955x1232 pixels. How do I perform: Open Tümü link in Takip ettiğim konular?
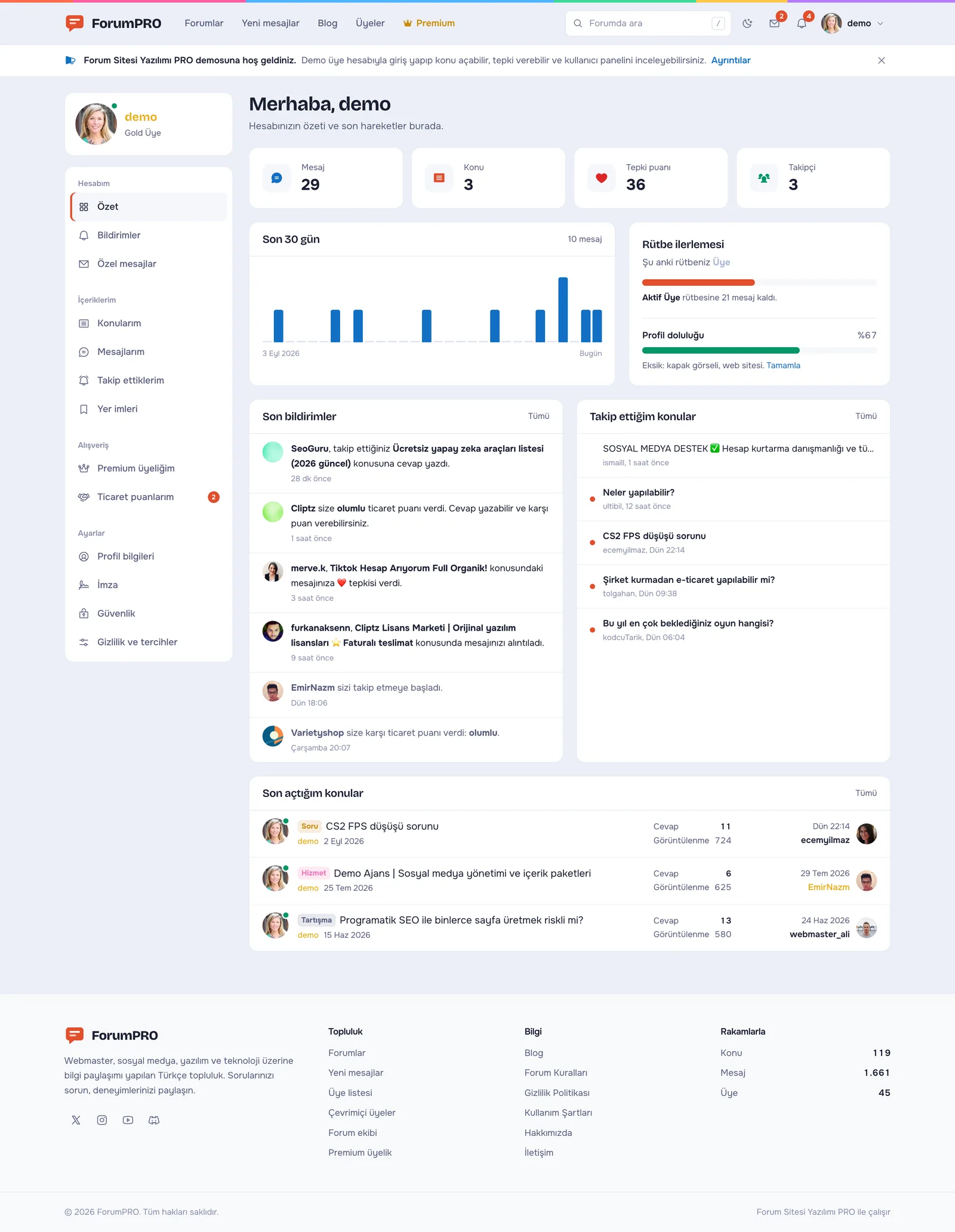866,416
